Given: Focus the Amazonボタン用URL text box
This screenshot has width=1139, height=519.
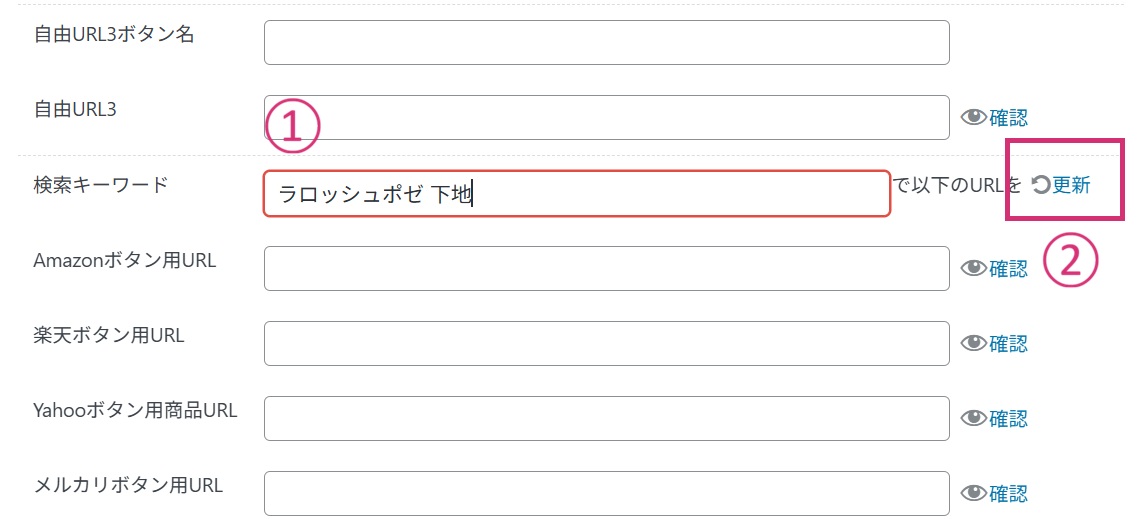Looking at the screenshot, I should point(606,268).
